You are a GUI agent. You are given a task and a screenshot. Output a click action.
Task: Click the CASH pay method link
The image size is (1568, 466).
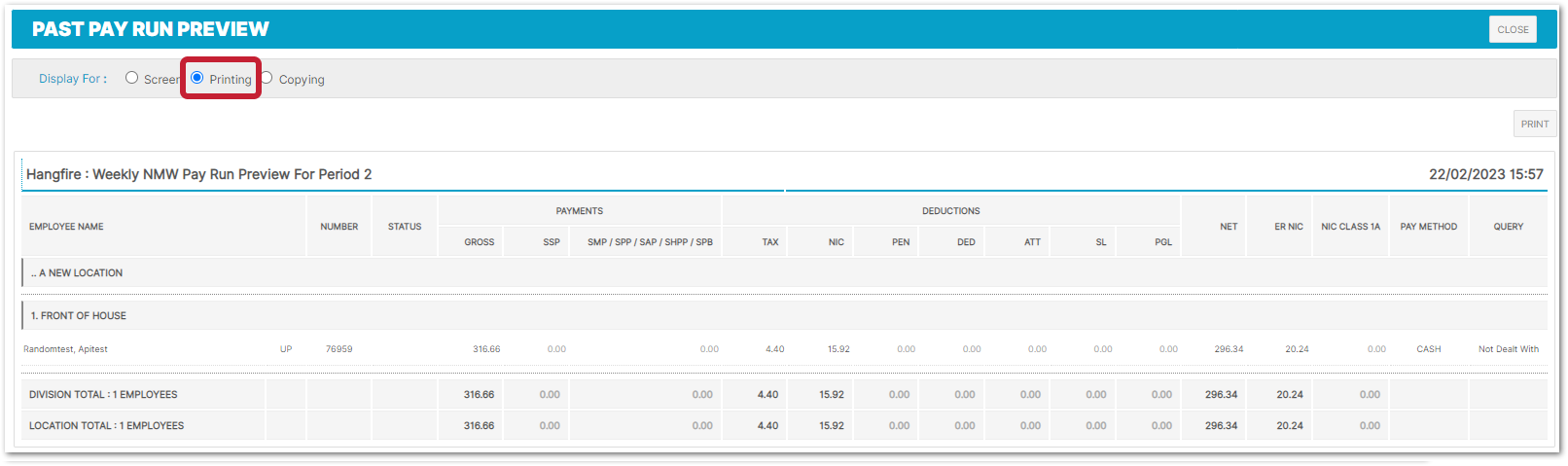point(1428,349)
